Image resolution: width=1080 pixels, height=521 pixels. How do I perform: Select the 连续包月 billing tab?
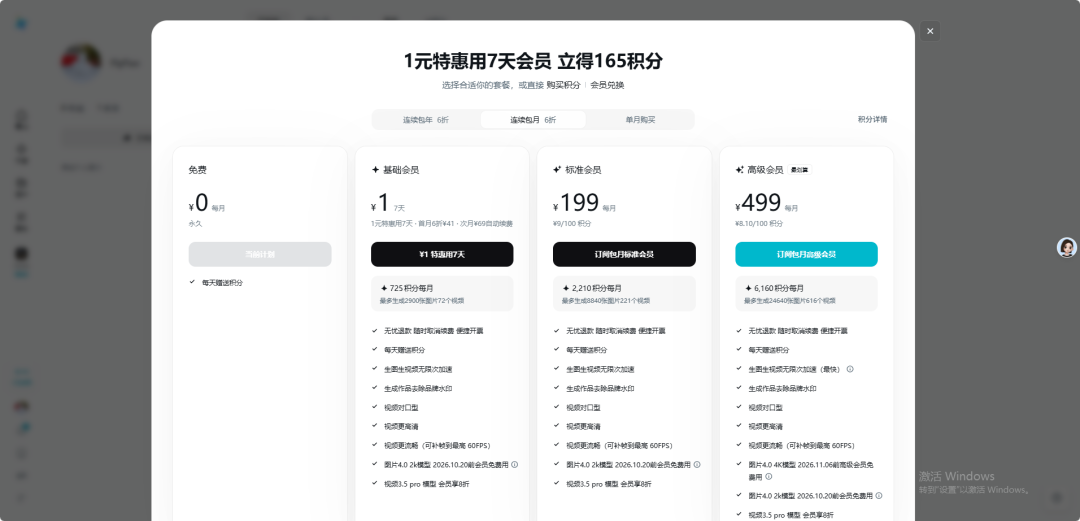pyautogui.click(x=533, y=120)
